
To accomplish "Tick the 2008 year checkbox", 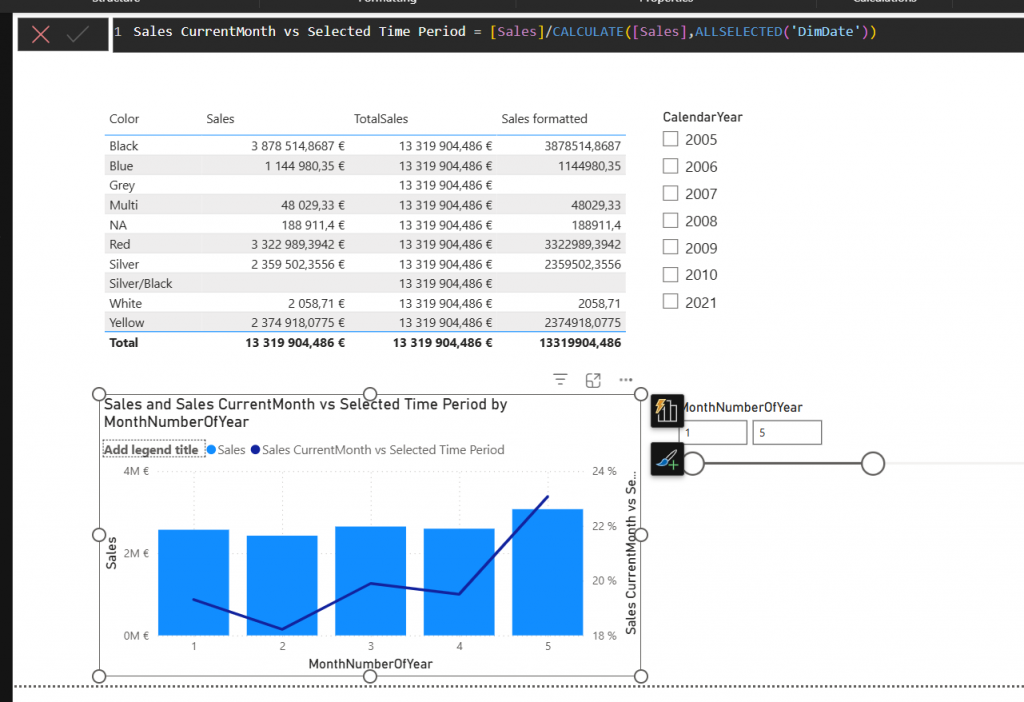I will tap(671, 221).
